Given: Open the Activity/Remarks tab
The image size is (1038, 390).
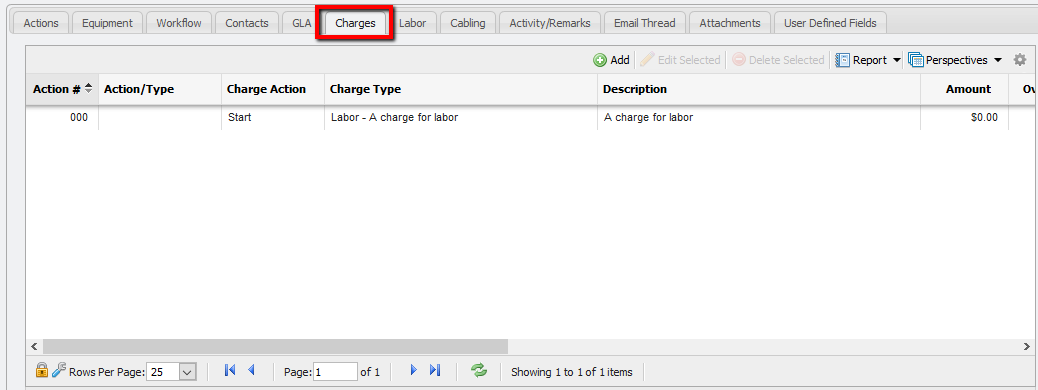Looking at the screenshot, I should pyautogui.click(x=550, y=23).
